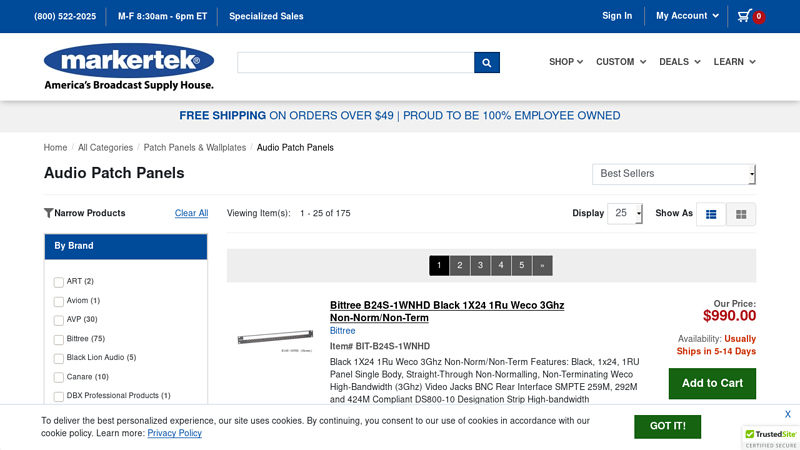Viewport: 800px width, 450px height.
Task: Select current page 1 button
Action: coord(439,265)
